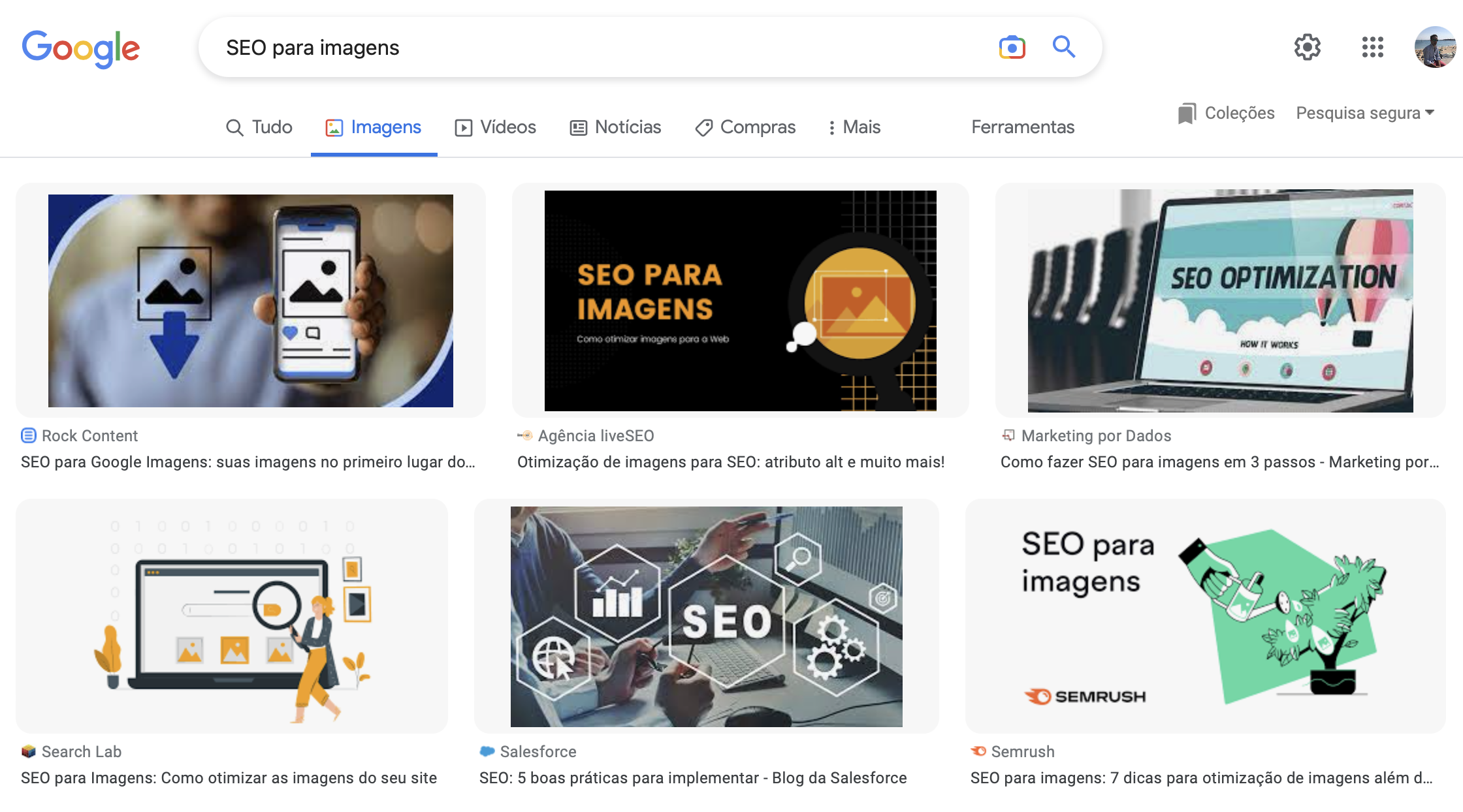Image resolution: width=1463 pixels, height=812 pixels.
Task: Open Google apps grid
Action: click(1372, 47)
